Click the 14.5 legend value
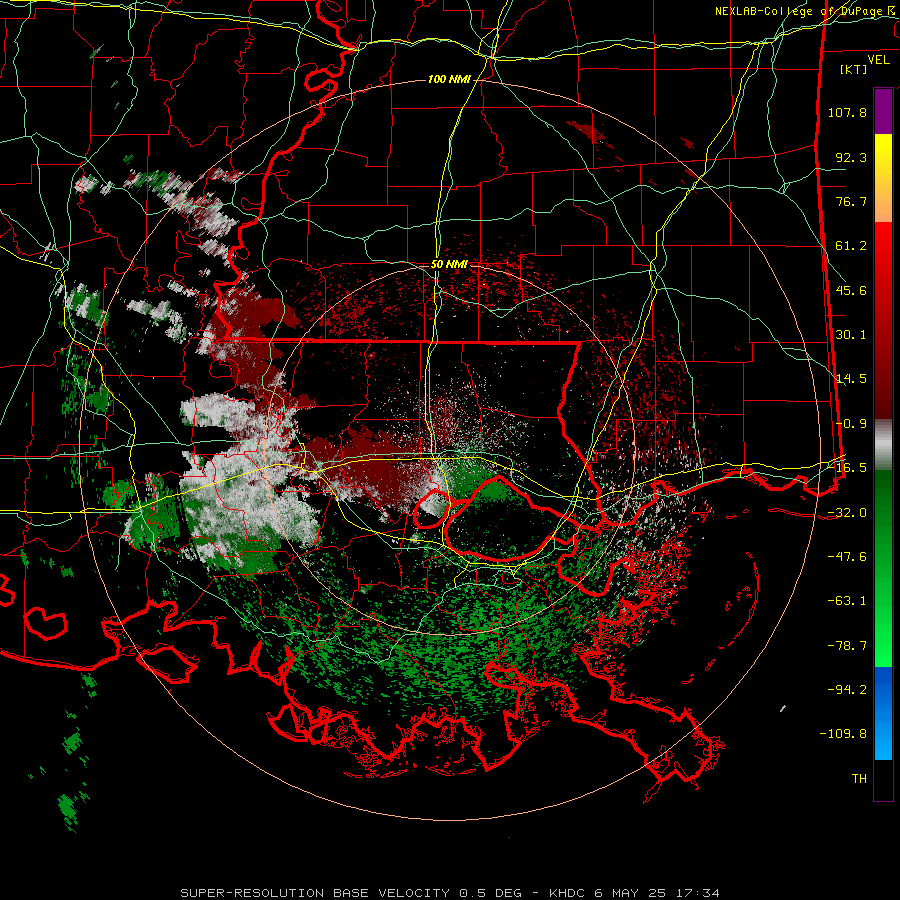Image resolution: width=900 pixels, height=900 pixels. (x=851, y=379)
